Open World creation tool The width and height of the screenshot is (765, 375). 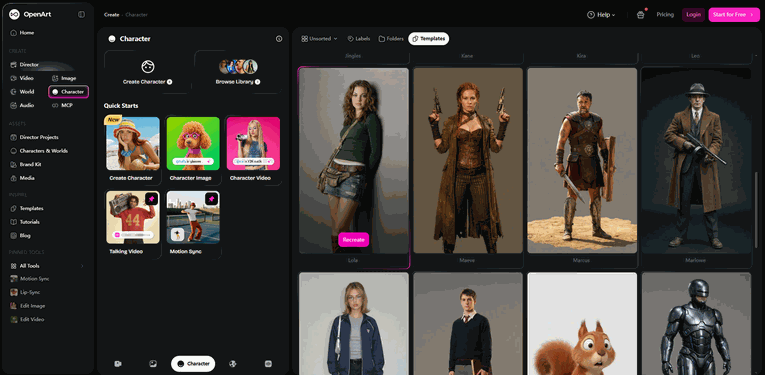click(22, 92)
